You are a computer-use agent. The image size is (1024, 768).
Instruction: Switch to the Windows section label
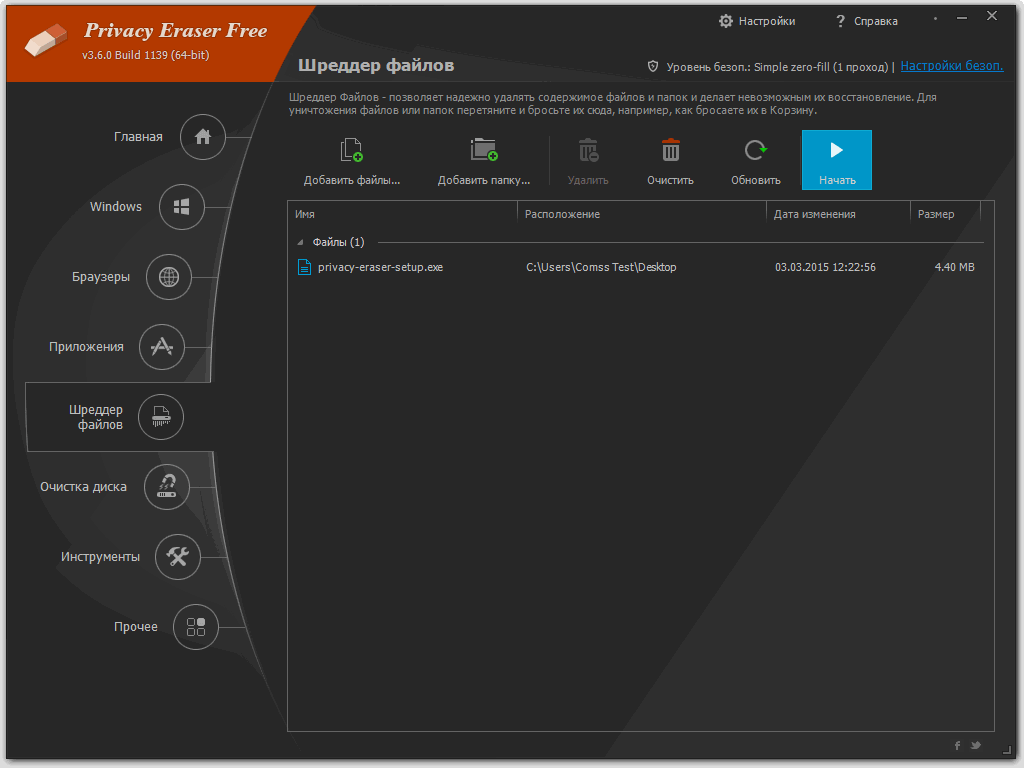click(116, 206)
